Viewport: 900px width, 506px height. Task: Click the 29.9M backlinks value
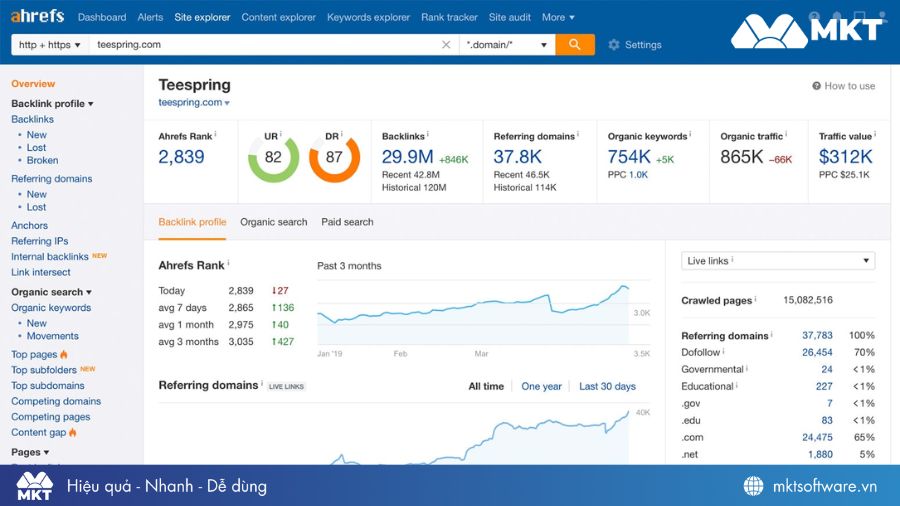[x=408, y=156]
